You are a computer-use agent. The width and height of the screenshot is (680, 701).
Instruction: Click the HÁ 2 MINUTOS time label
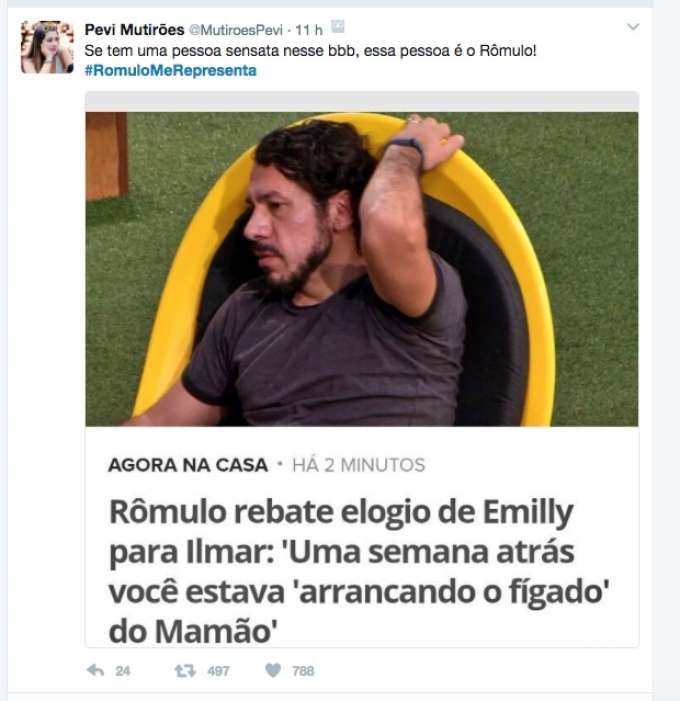tap(359, 465)
